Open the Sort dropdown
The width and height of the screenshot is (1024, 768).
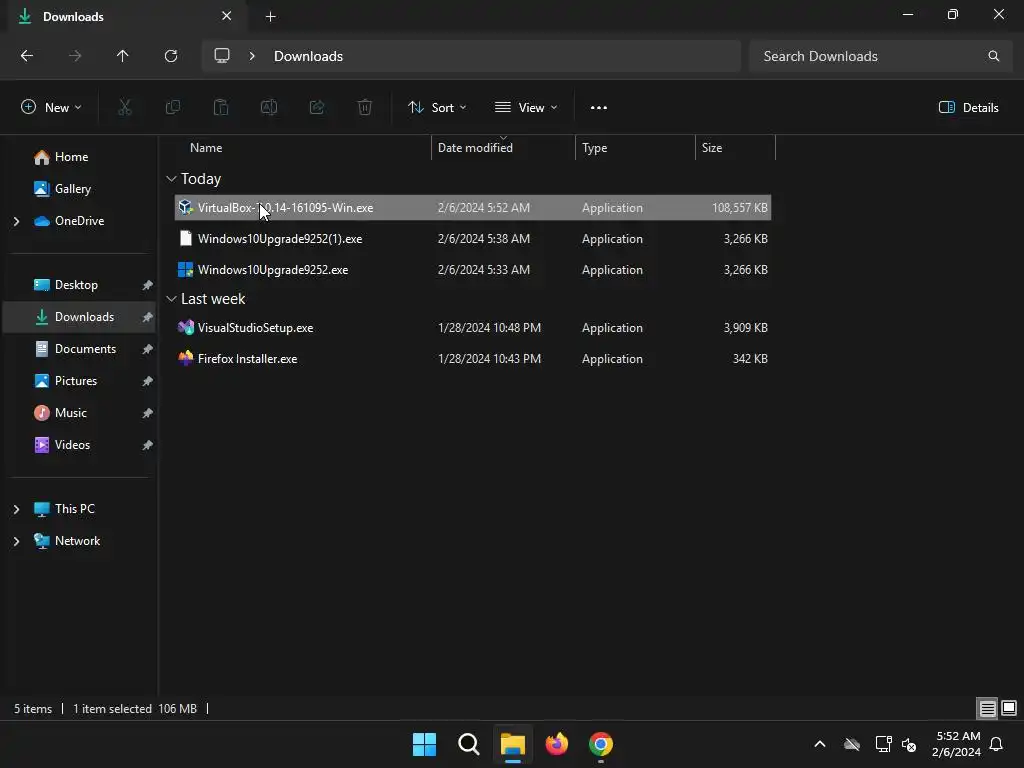click(437, 107)
